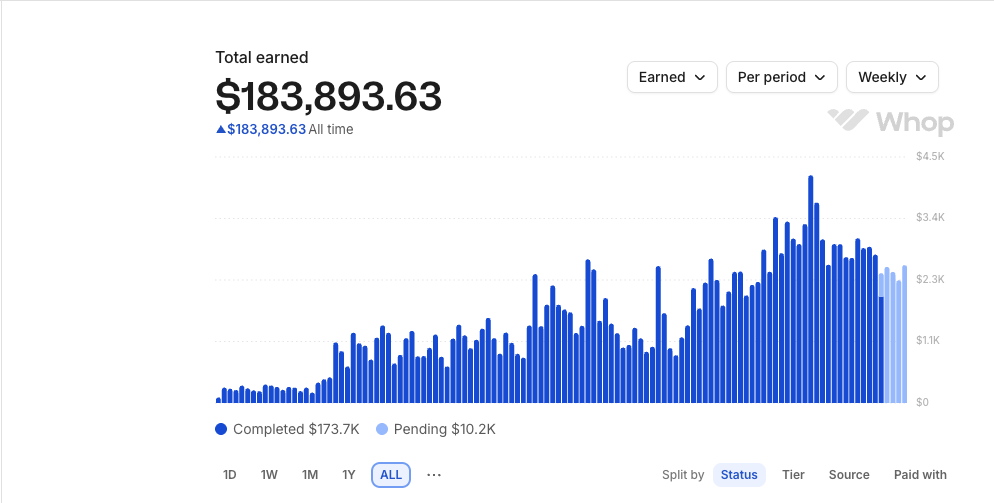Click the rightmost light-blue pending bar

click(x=905, y=334)
